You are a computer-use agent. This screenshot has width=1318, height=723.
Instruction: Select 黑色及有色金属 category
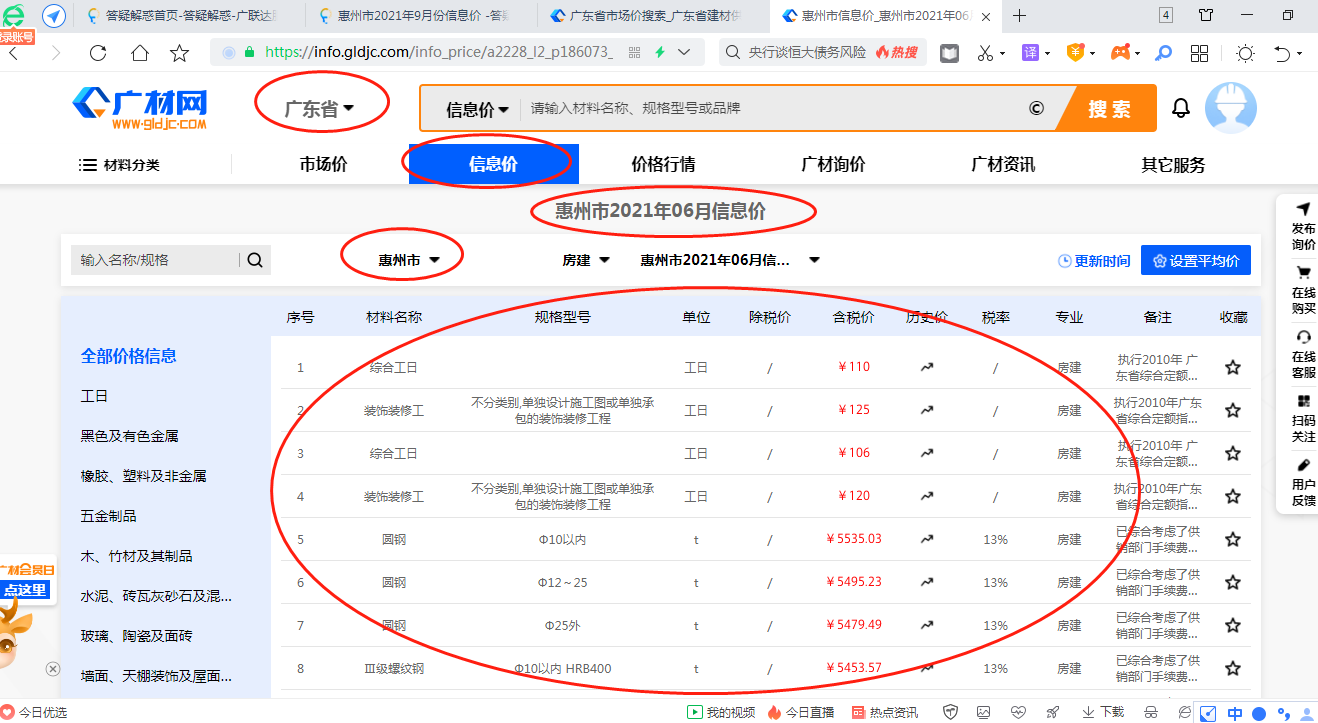tap(129, 436)
